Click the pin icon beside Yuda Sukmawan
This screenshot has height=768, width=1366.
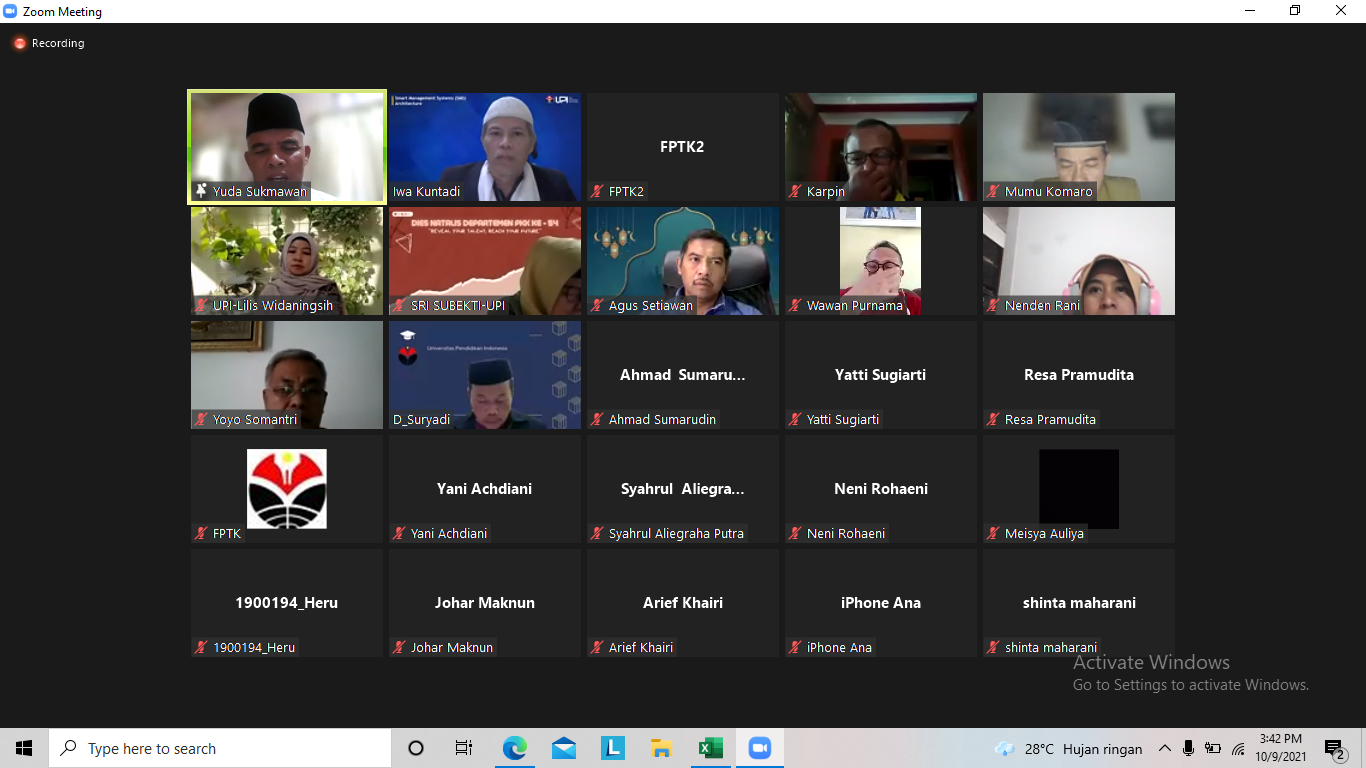[x=201, y=191]
